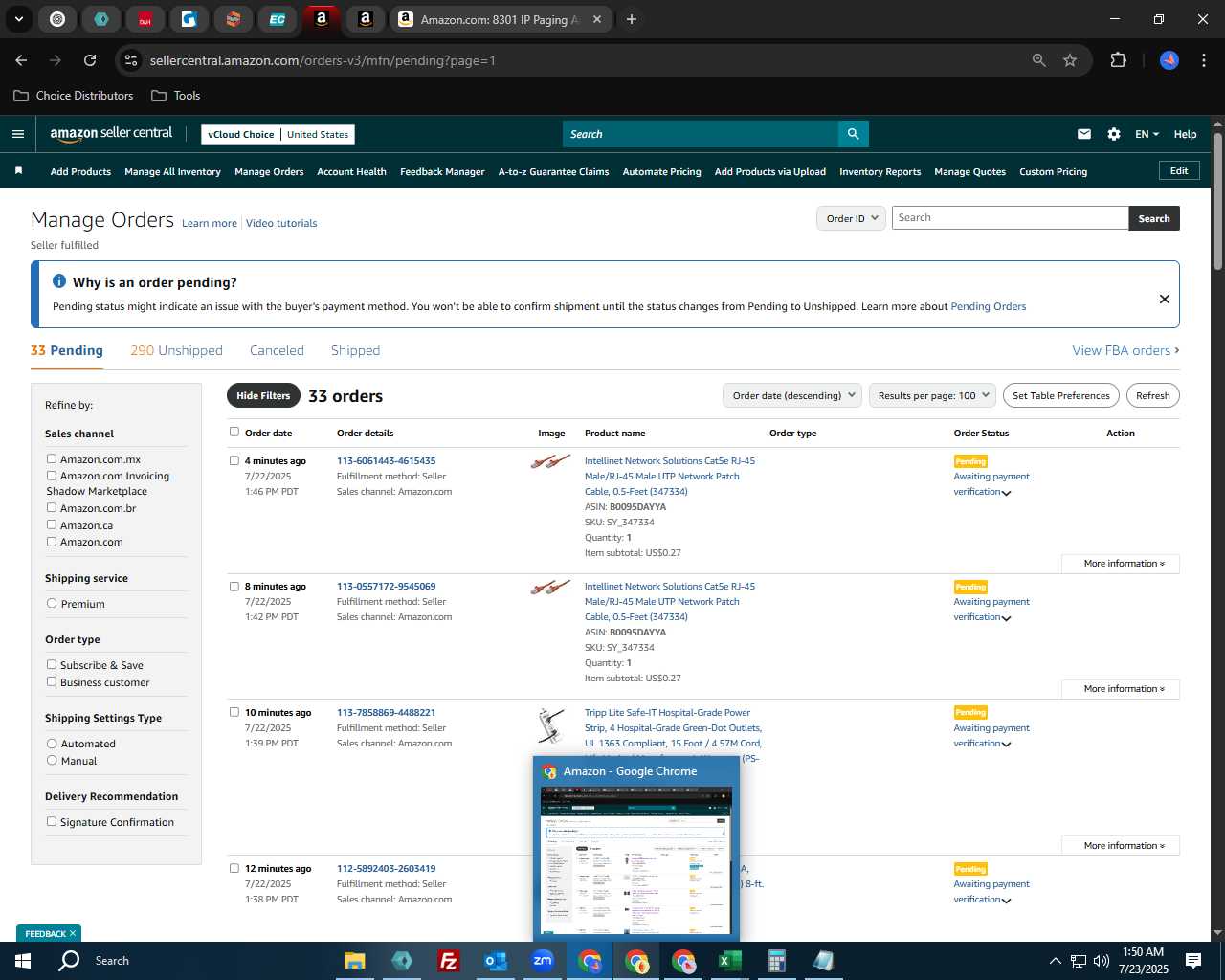Expand pending status details for 8 minutes ago order
1225x980 pixels.
pos(1006,618)
